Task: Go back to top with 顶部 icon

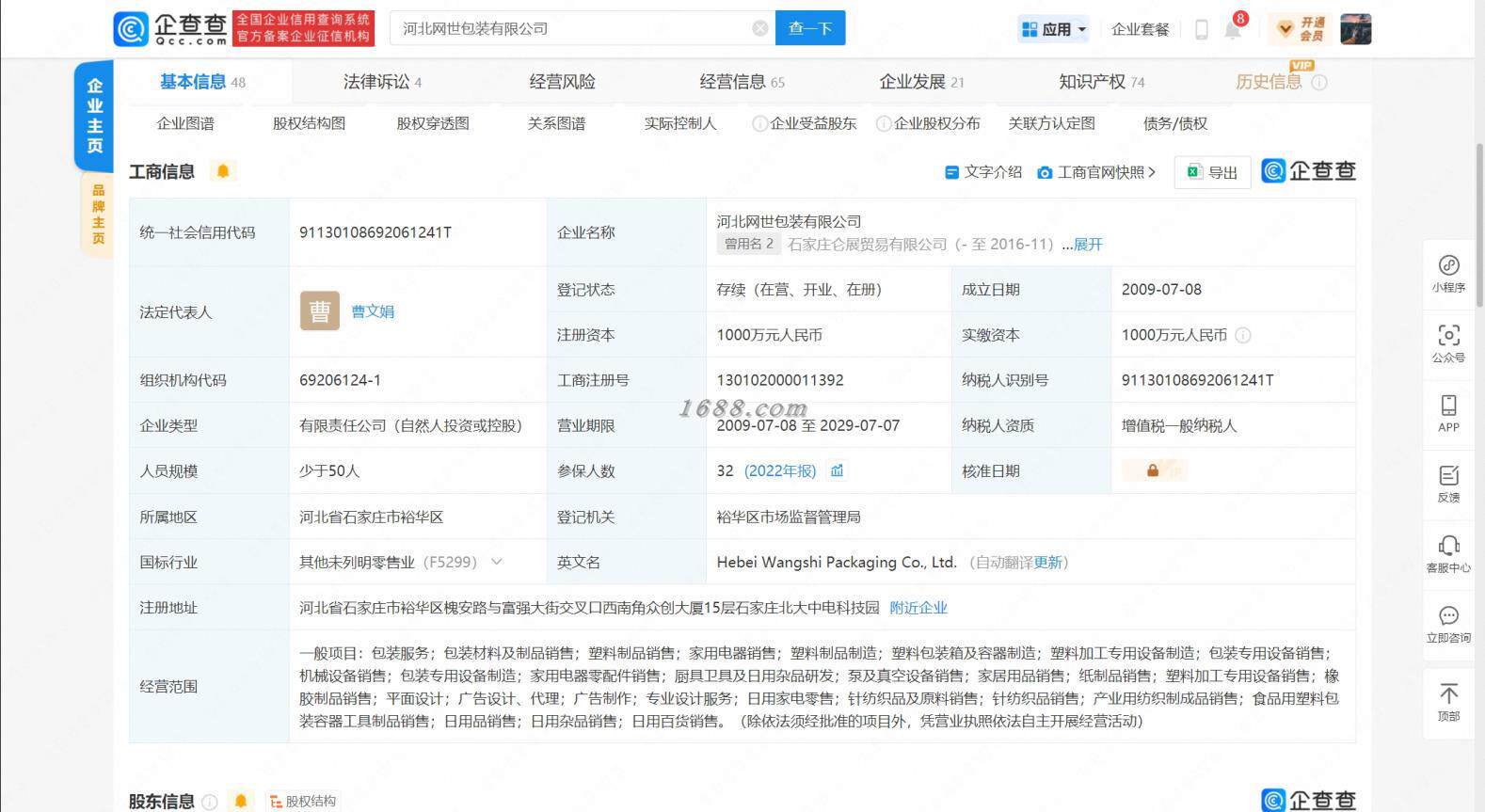Action: (1448, 702)
